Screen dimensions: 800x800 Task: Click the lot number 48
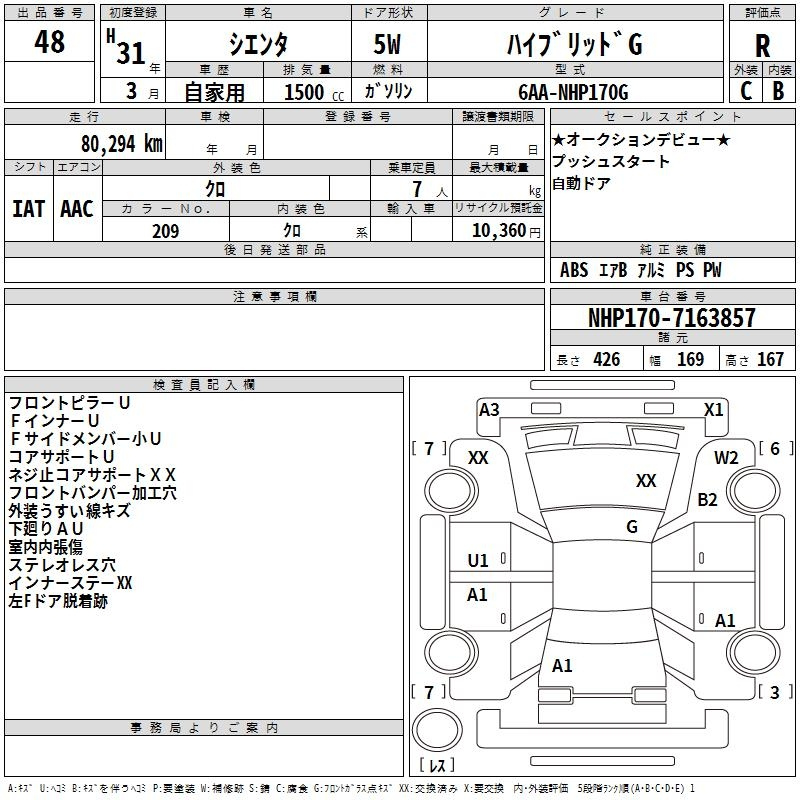pyautogui.click(x=49, y=42)
